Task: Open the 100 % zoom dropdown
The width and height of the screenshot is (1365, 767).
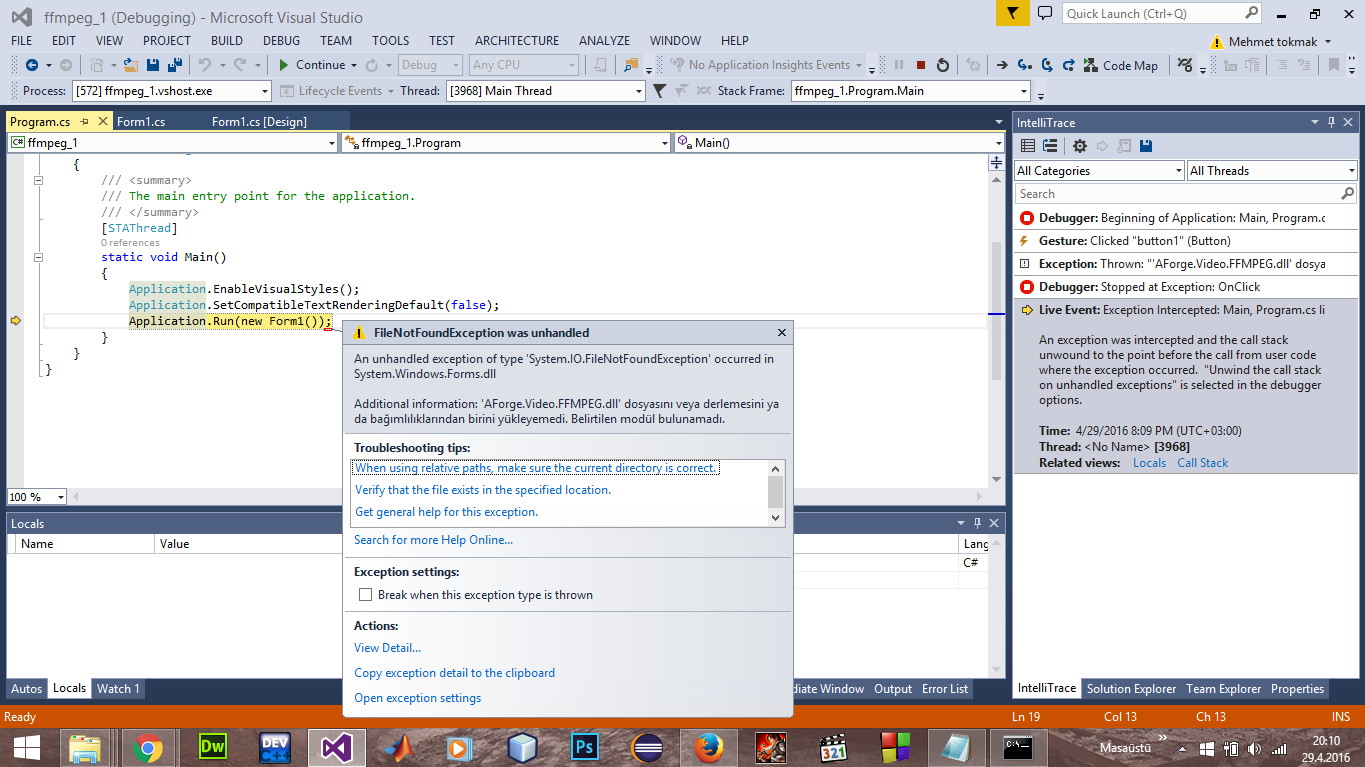Action: (61, 497)
